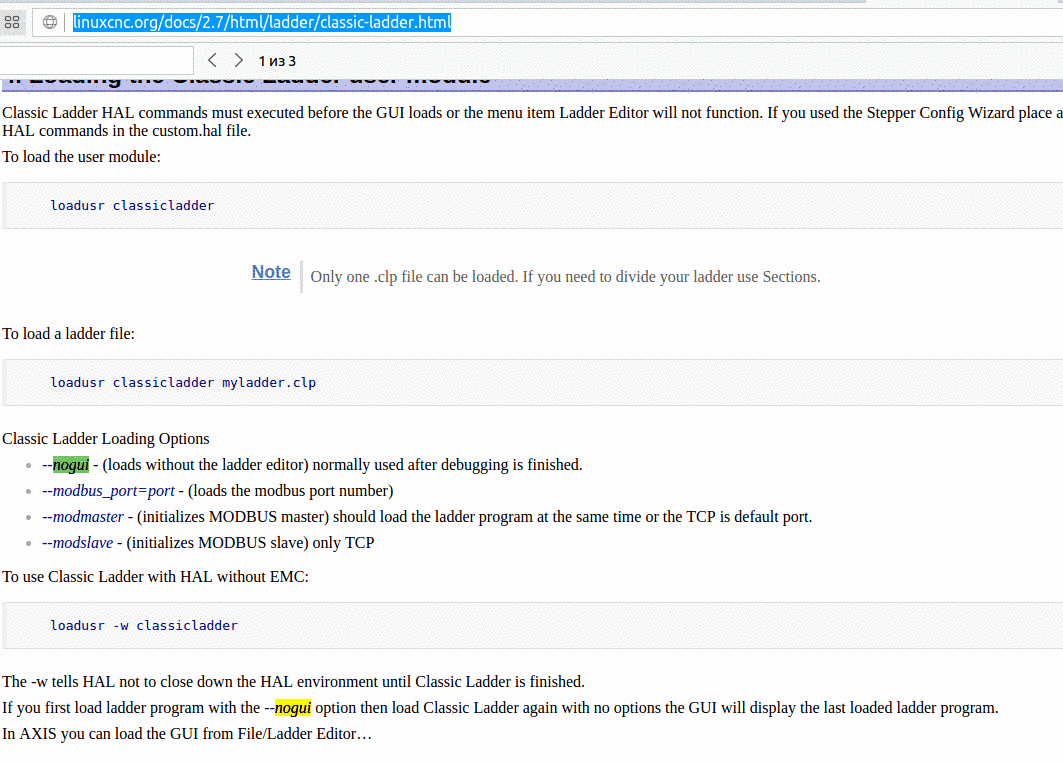Click 'loadusr classicladder' code line
Viewport: 1063px width, 763px height.
[x=132, y=206]
